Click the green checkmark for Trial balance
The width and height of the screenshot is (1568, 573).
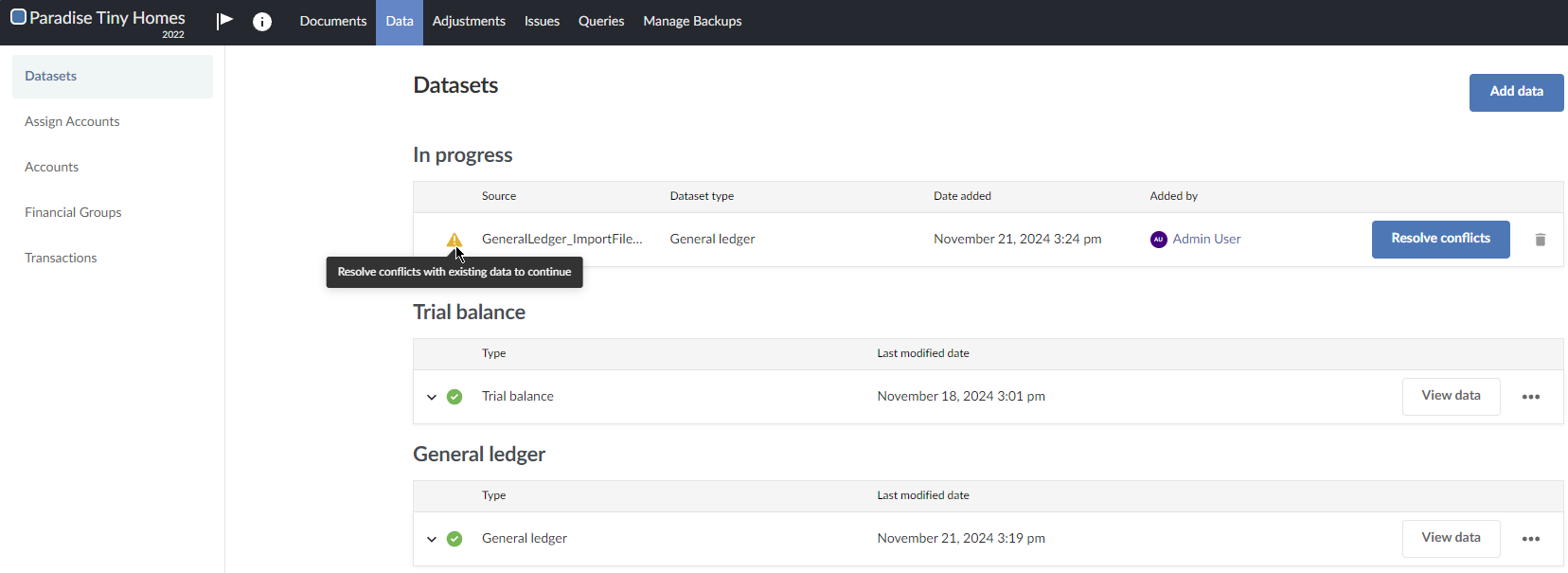click(x=454, y=397)
